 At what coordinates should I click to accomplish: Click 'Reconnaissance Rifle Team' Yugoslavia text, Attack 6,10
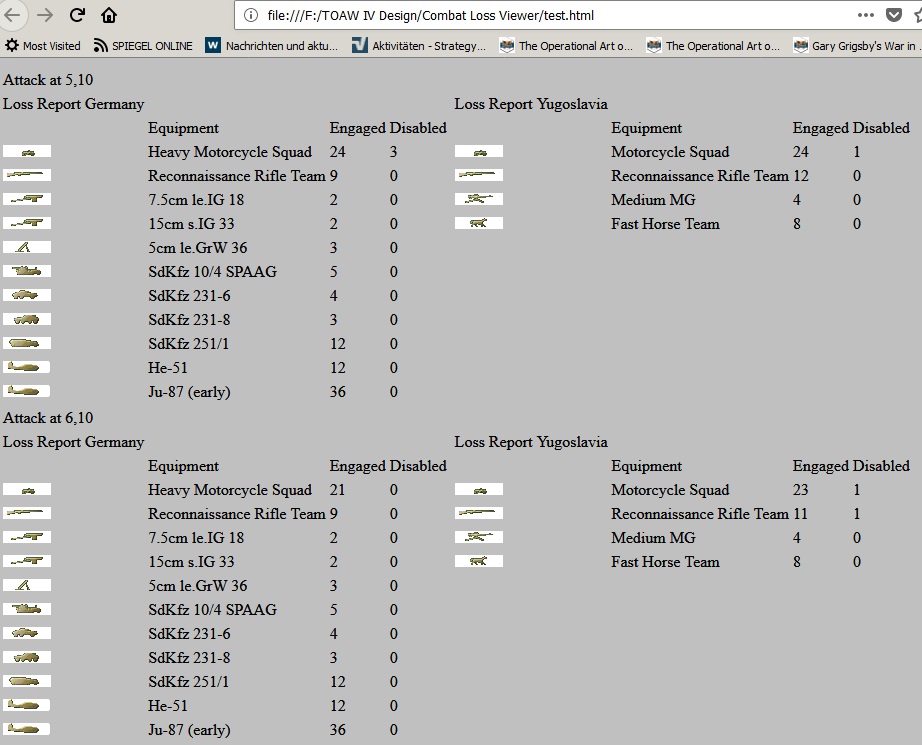click(700, 514)
